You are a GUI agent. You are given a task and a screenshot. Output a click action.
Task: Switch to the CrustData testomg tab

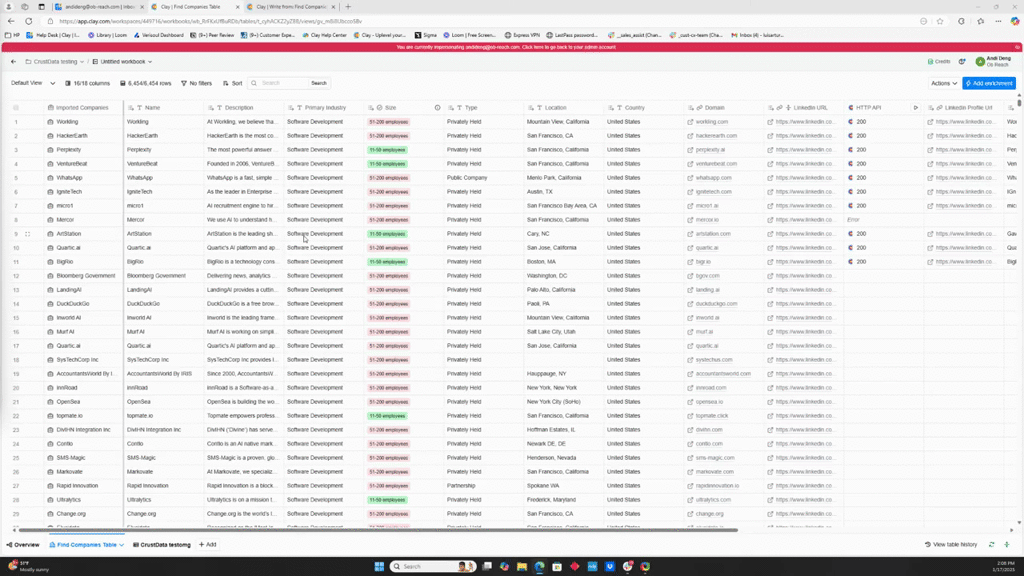point(162,545)
